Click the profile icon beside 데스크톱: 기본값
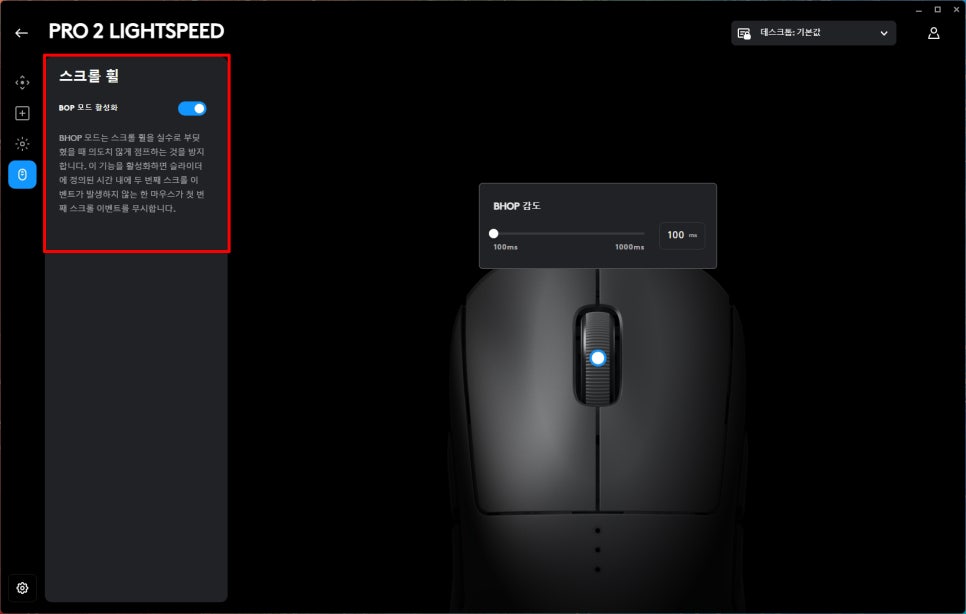 (744, 33)
